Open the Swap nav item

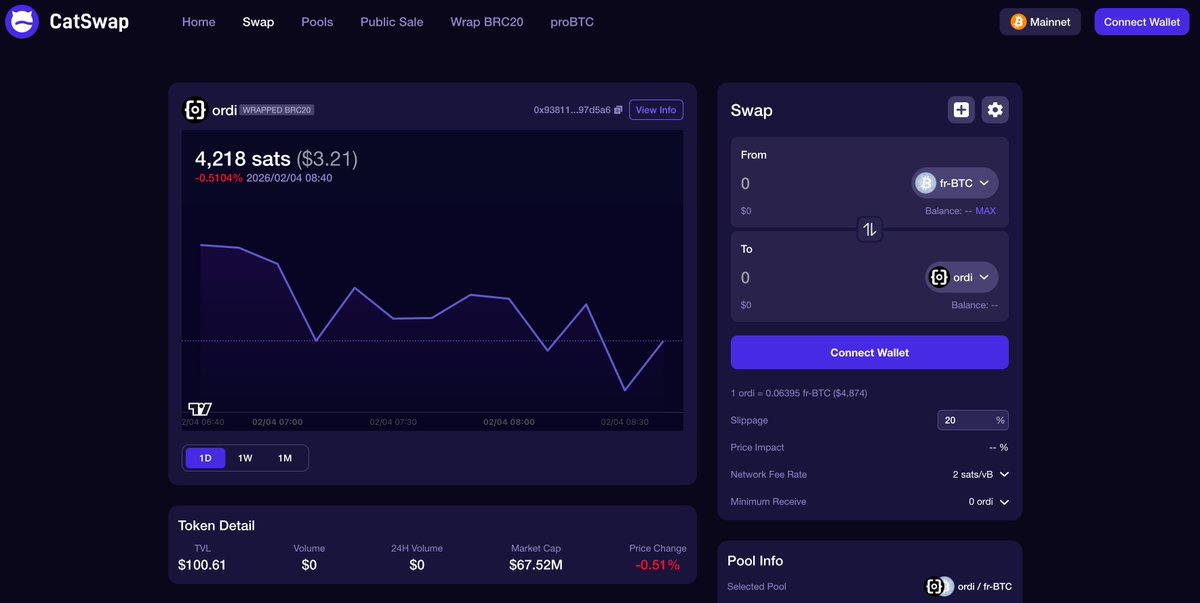coord(258,22)
